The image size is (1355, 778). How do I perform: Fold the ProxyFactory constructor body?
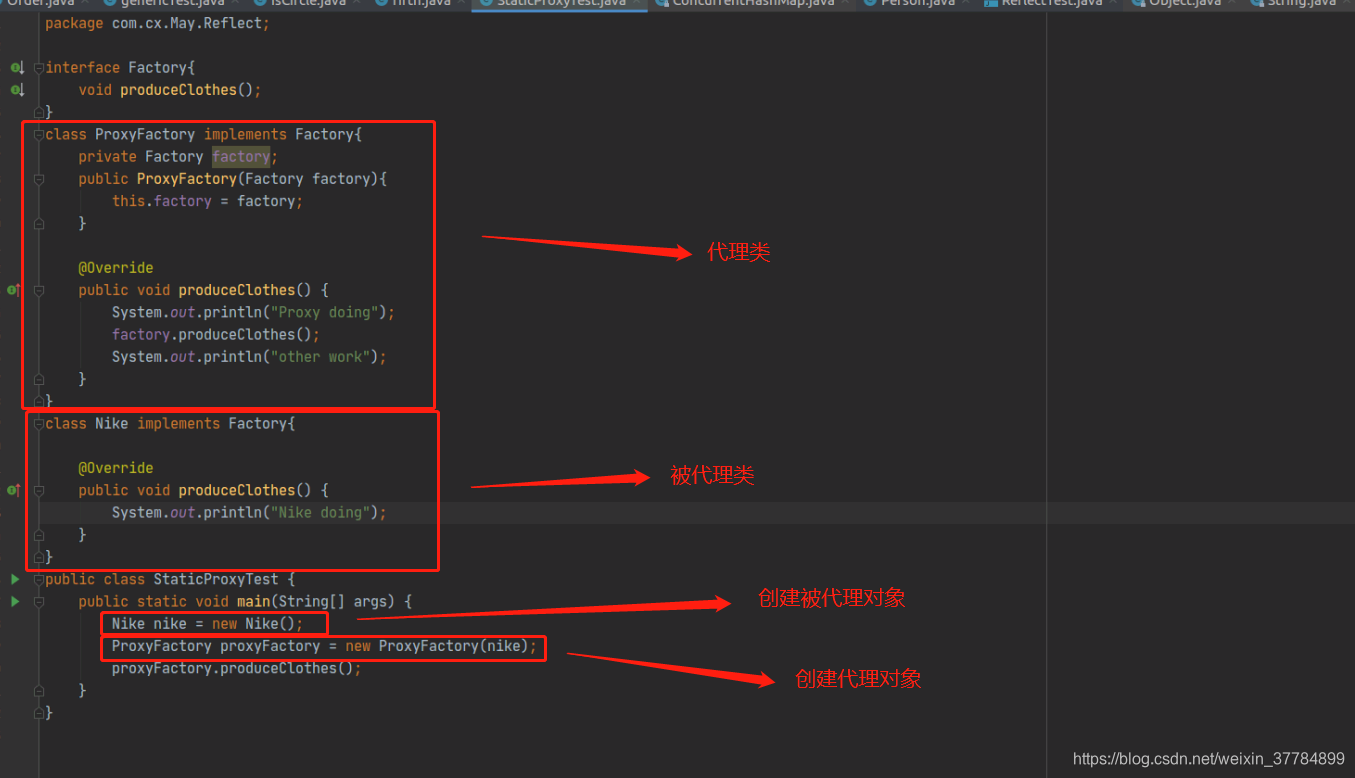(x=39, y=179)
